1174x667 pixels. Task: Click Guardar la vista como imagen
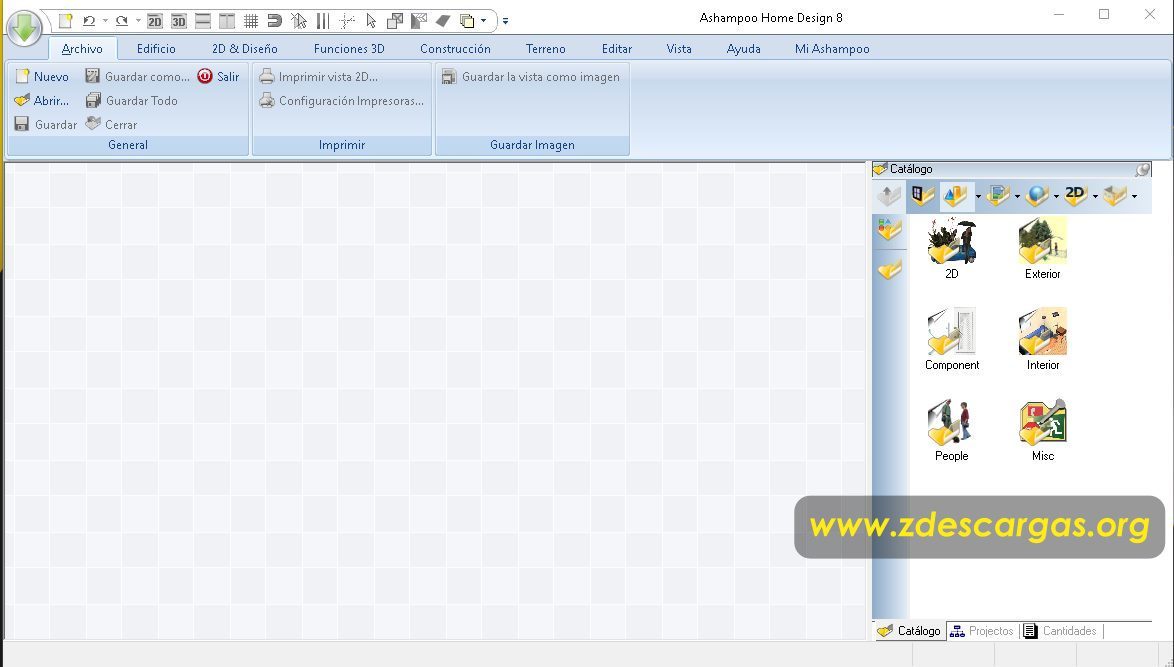[531, 76]
